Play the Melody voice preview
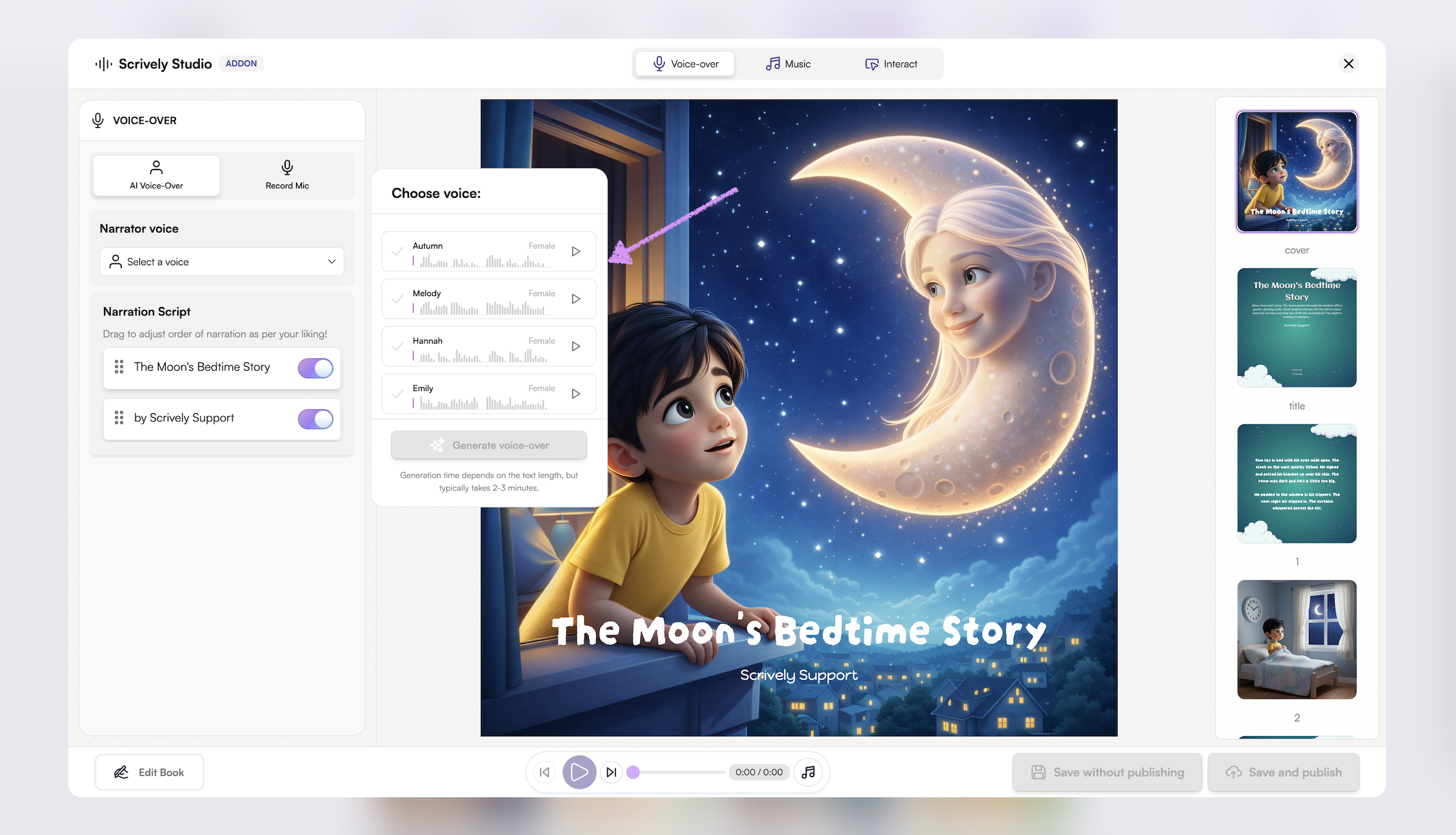The height and width of the screenshot is (835, 1456). point(576,299)
